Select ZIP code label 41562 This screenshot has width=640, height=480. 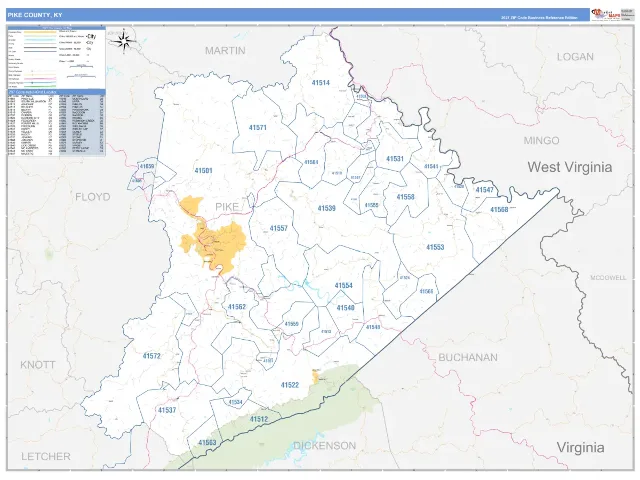pyautogui.click(x=237, y=307)
